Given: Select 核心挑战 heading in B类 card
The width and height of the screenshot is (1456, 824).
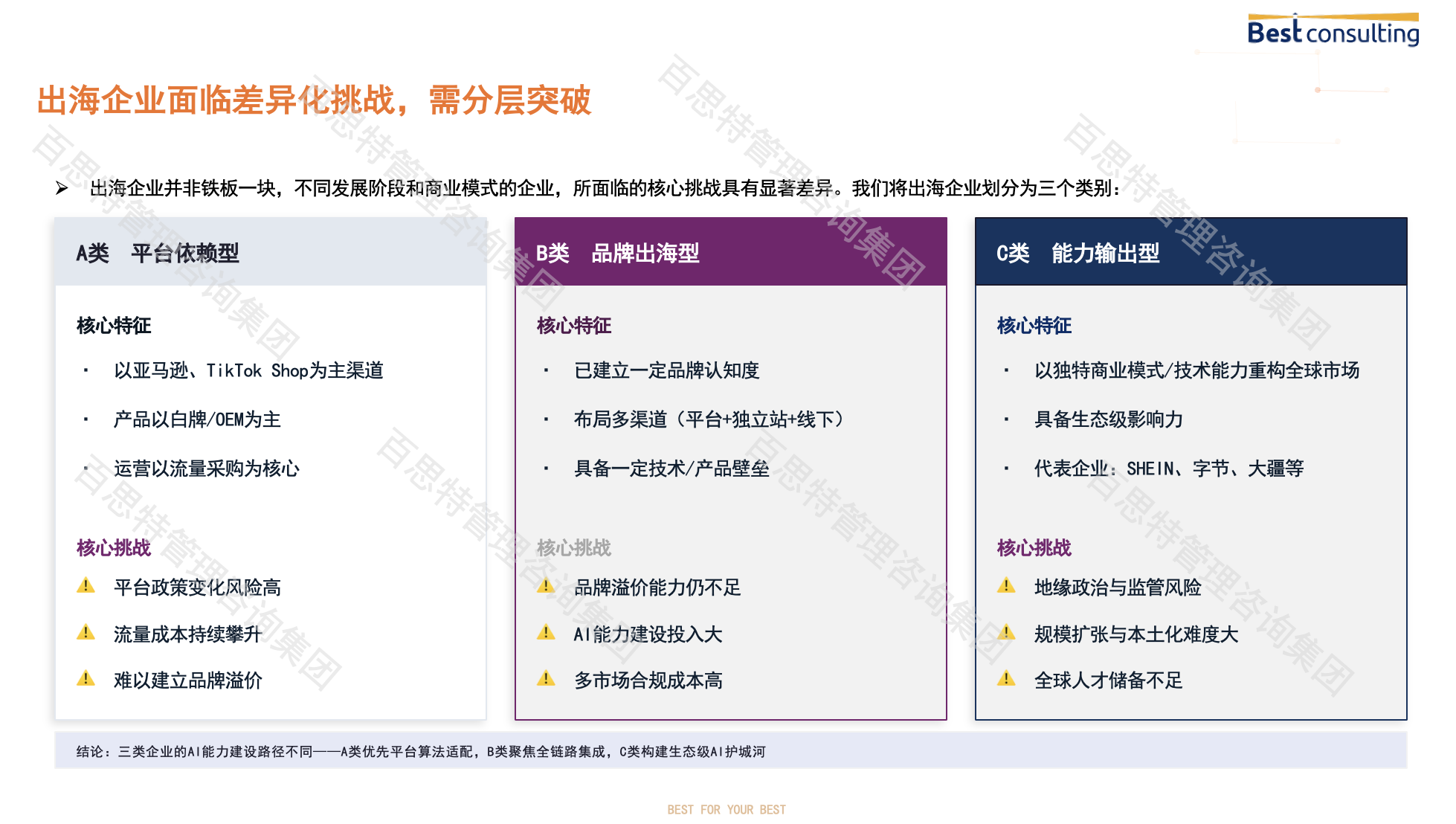Looking at the screenshot, I should pyautogui.click(x=574, y=548).
